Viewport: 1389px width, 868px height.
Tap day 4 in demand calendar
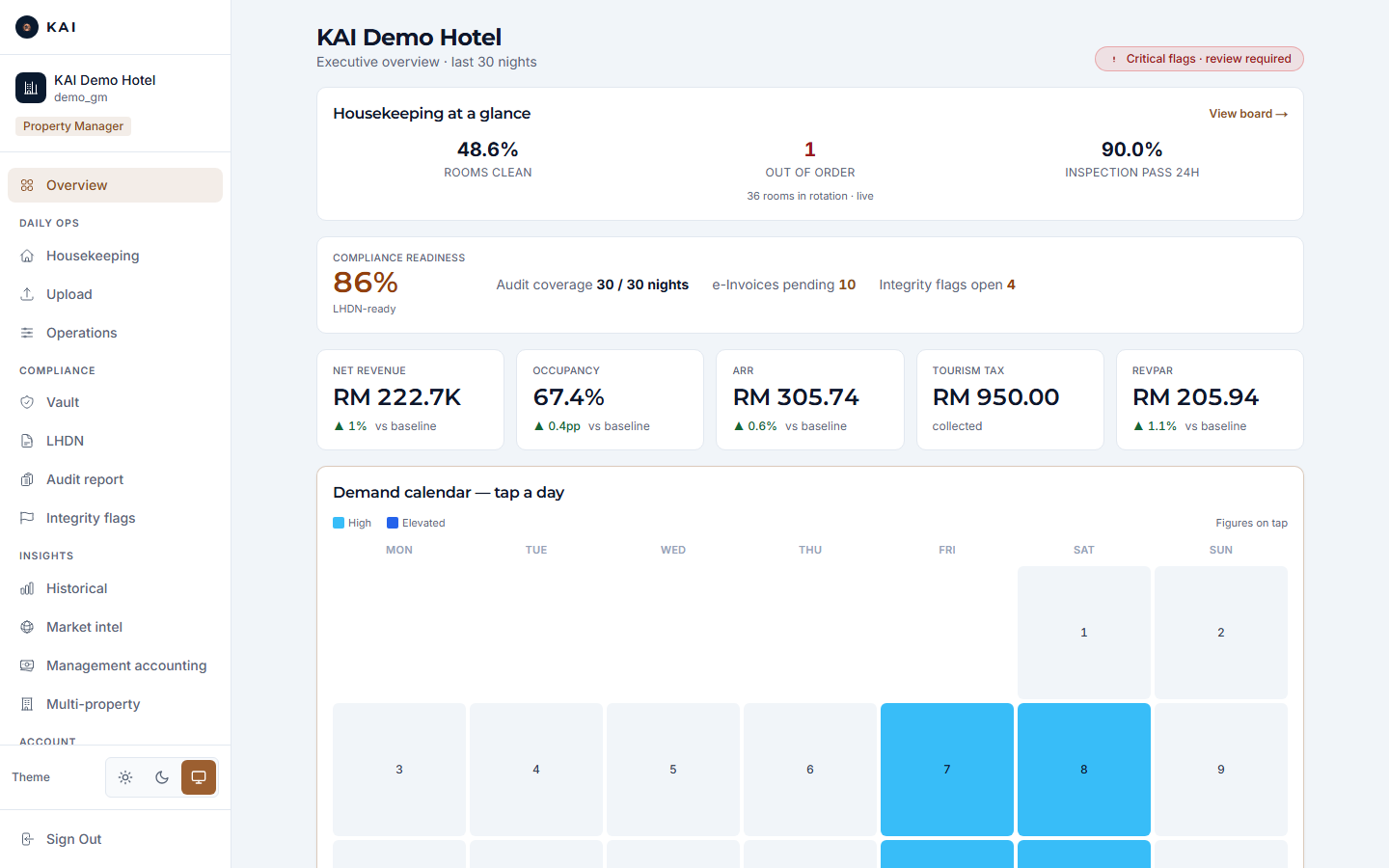pyautogui.click(x=536, y=770)
